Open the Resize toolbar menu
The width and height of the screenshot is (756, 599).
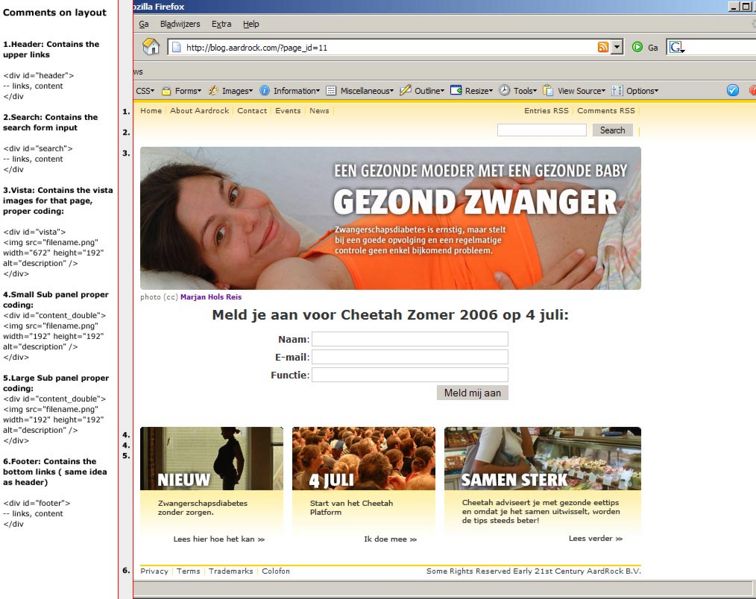(472, 90)
